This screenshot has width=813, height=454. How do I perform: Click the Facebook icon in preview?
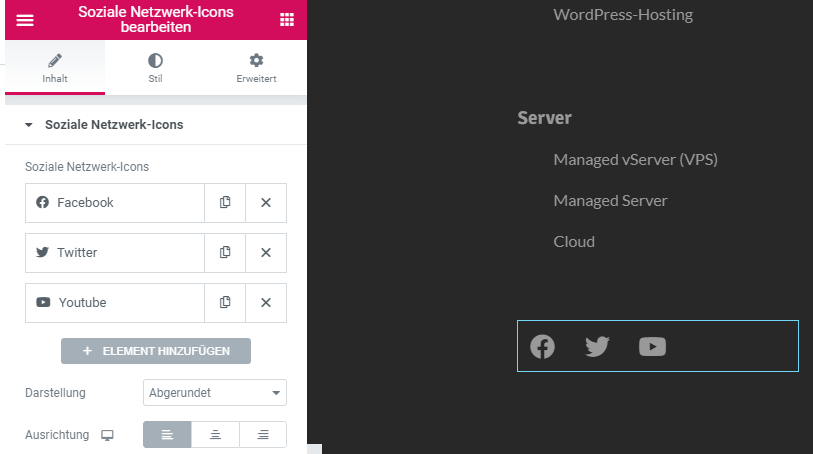click(542, 346)
